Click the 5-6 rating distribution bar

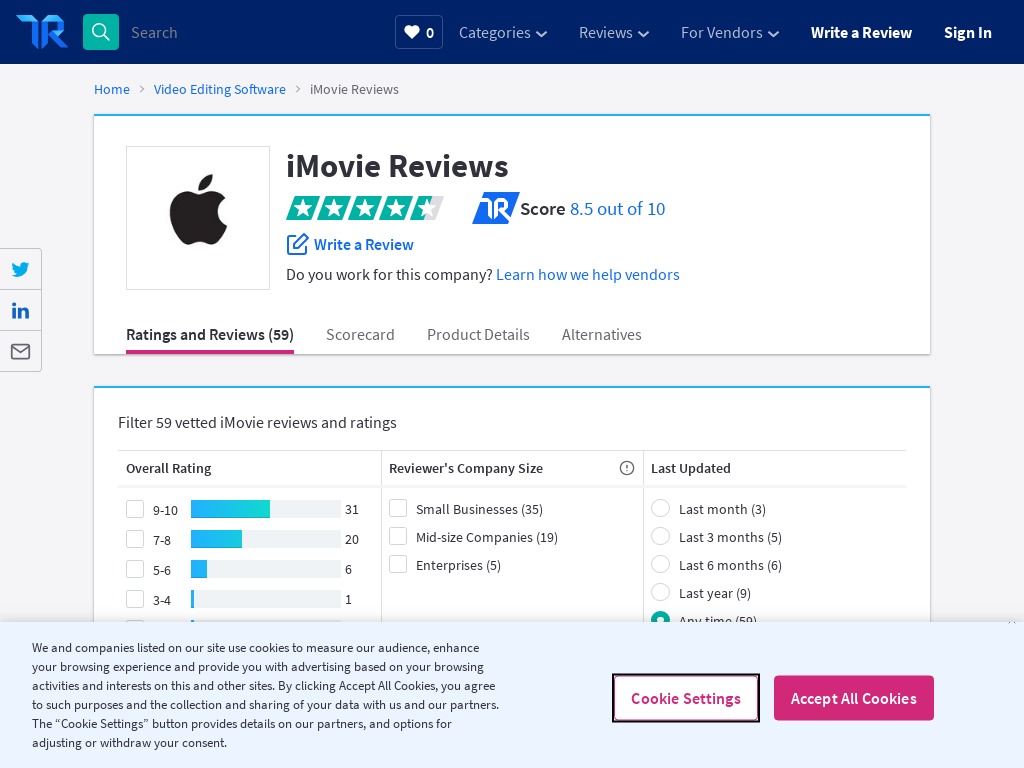point(266,569)
